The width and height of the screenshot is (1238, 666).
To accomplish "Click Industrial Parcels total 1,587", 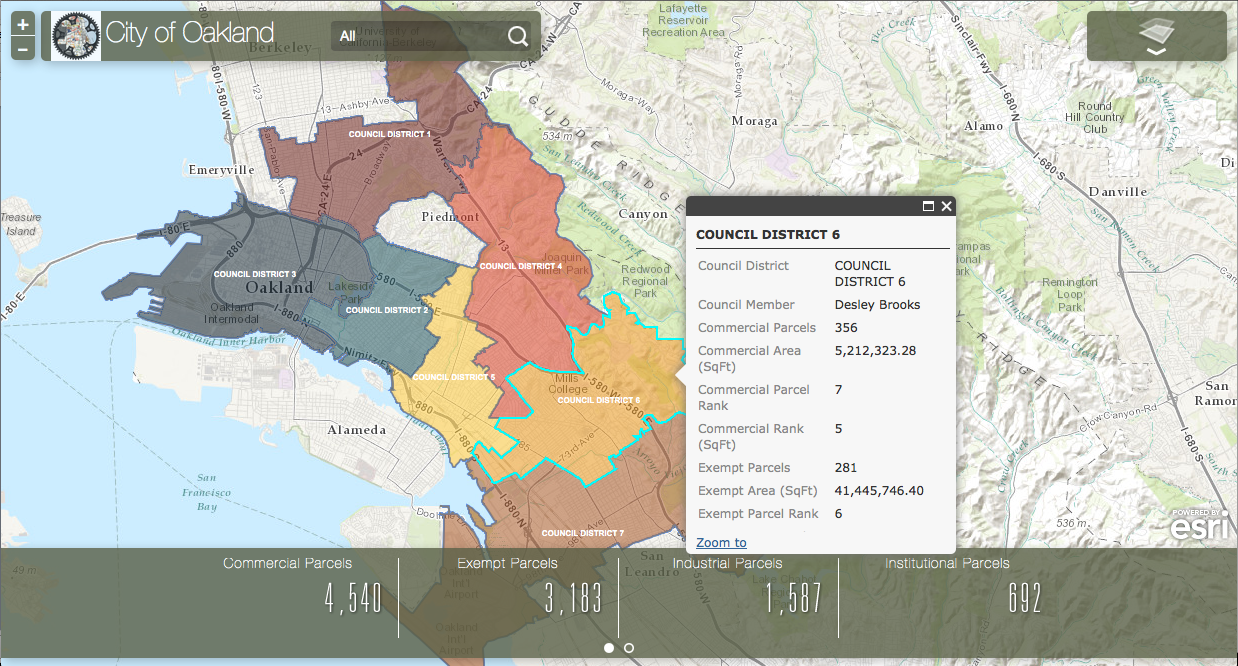I will click(x=794, y=599).
